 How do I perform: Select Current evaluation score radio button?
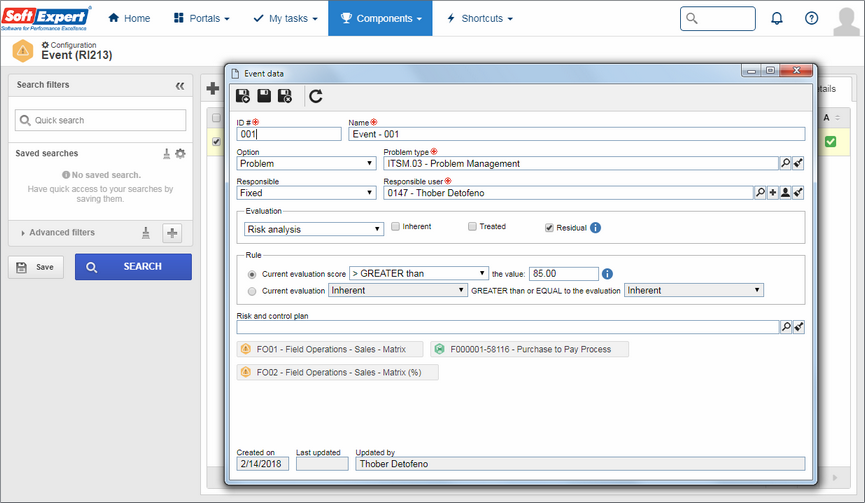point(252,274)
